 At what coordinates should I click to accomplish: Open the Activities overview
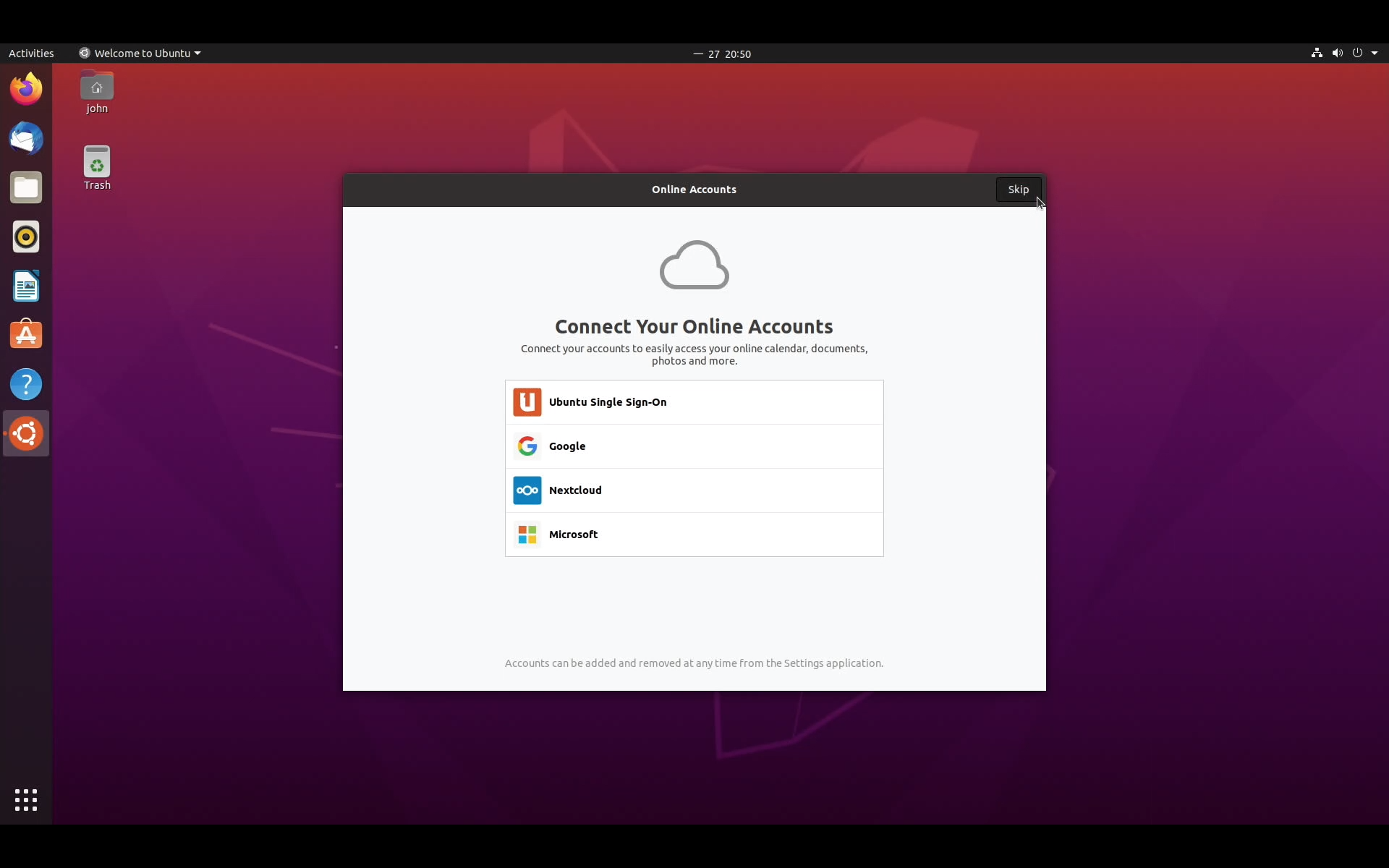coord(31,53)
